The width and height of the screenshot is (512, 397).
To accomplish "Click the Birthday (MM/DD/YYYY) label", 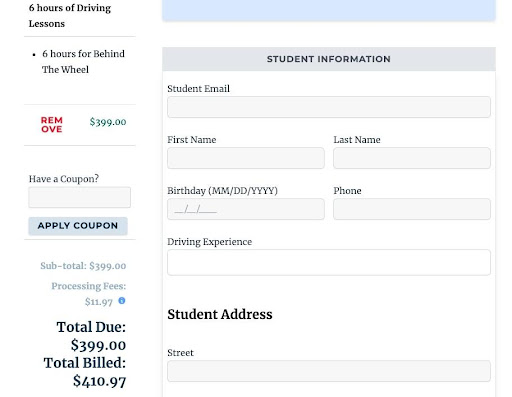I will point(222,191).
